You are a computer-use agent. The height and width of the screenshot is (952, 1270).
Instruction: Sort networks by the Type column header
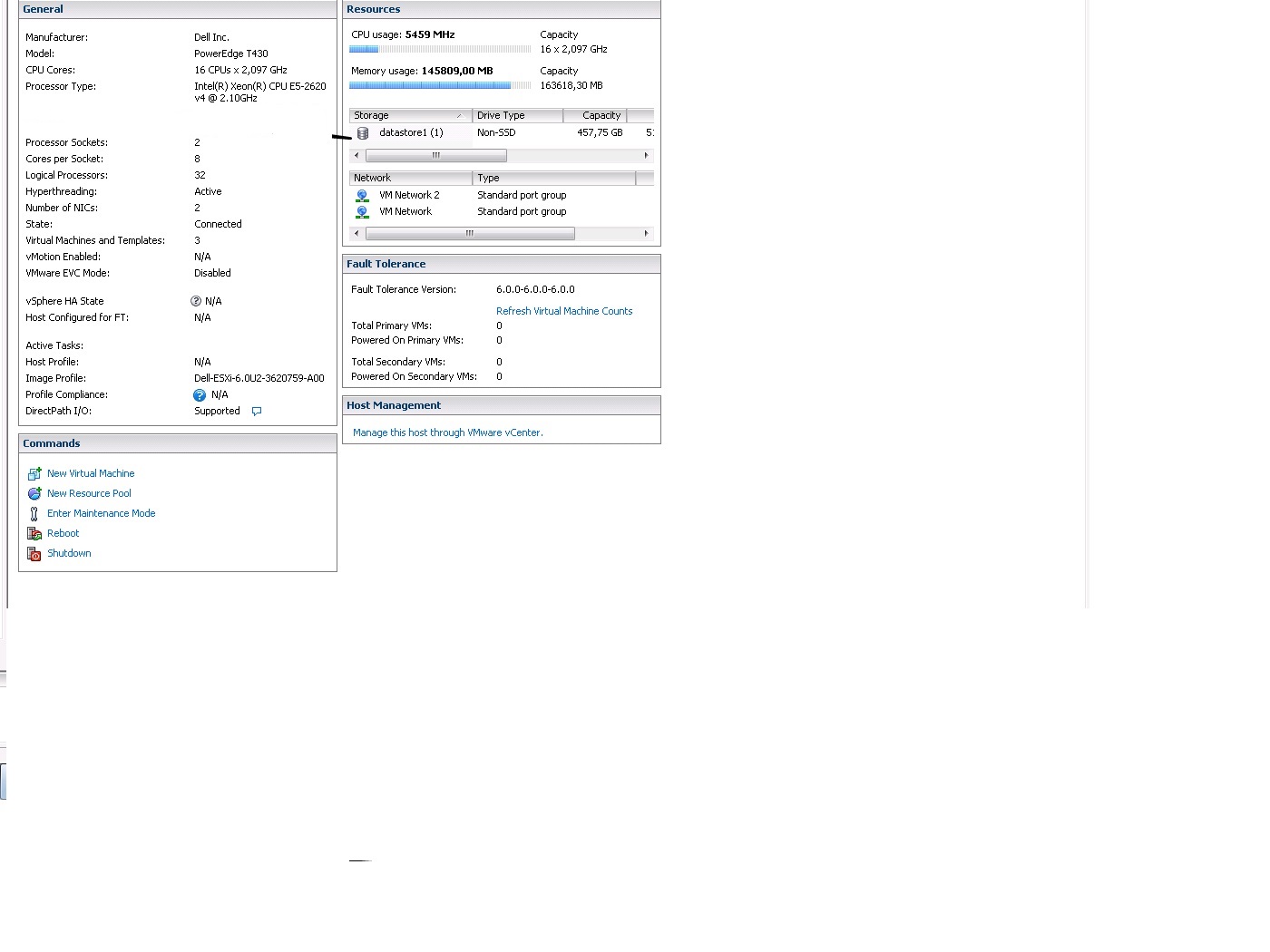[x=553, y=178]
